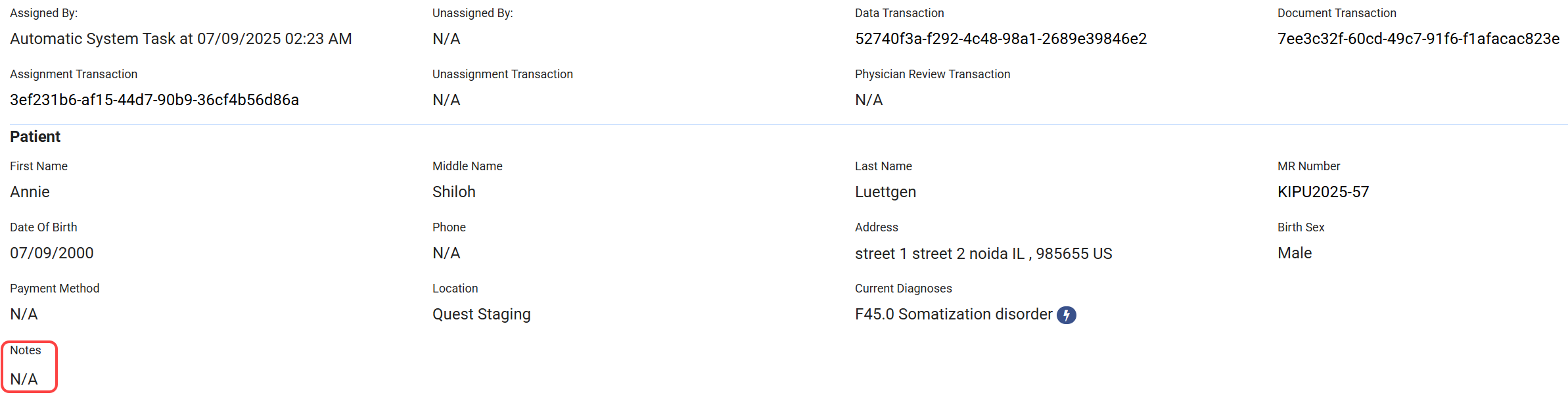The image size is (1568, 397).
Task: Click the Assignment Transaction ID value
Action: pyautogui.click(x=154, y=100)
